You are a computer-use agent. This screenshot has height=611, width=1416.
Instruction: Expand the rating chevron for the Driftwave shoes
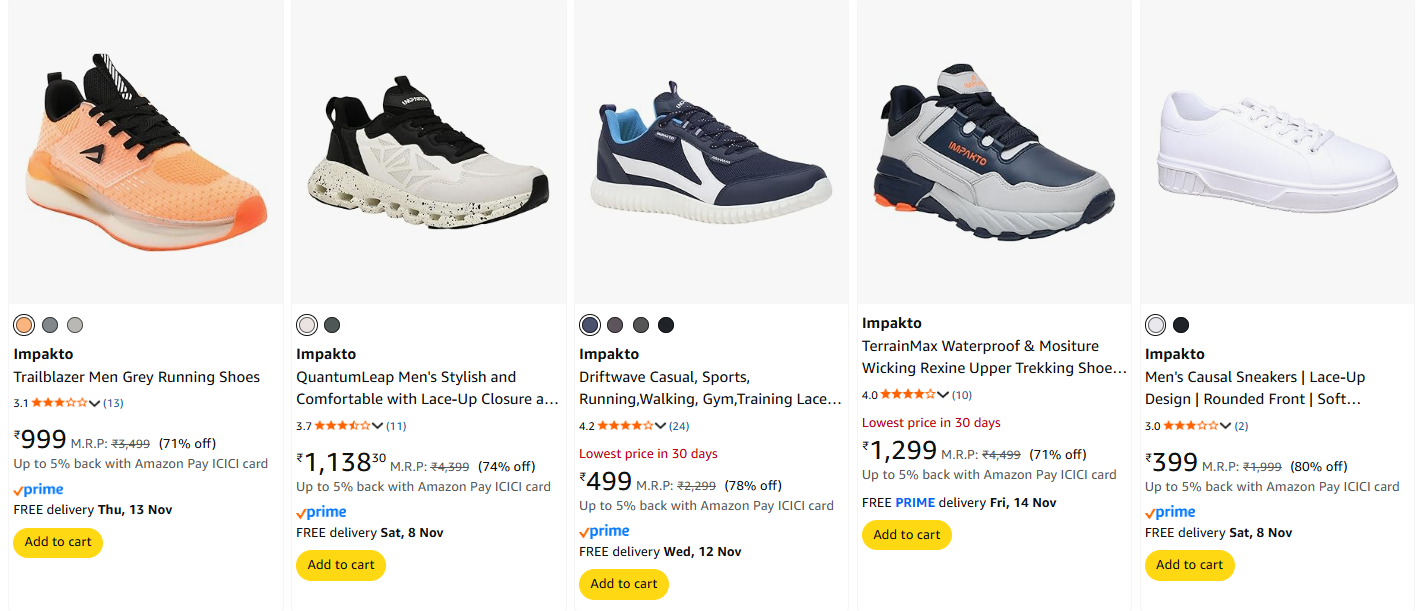tap(660, 427)
